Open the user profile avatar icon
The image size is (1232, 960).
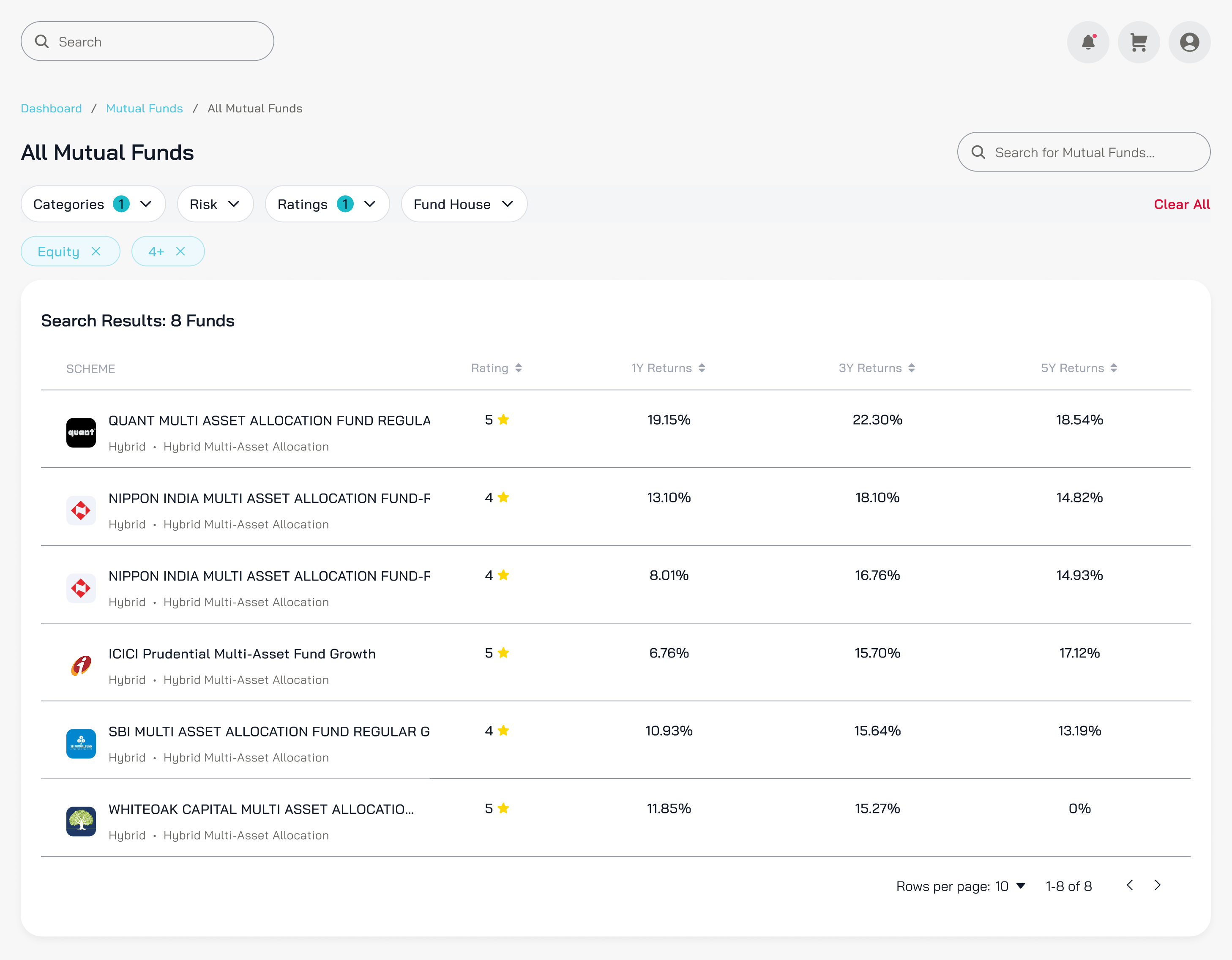tap(1189, 42)
